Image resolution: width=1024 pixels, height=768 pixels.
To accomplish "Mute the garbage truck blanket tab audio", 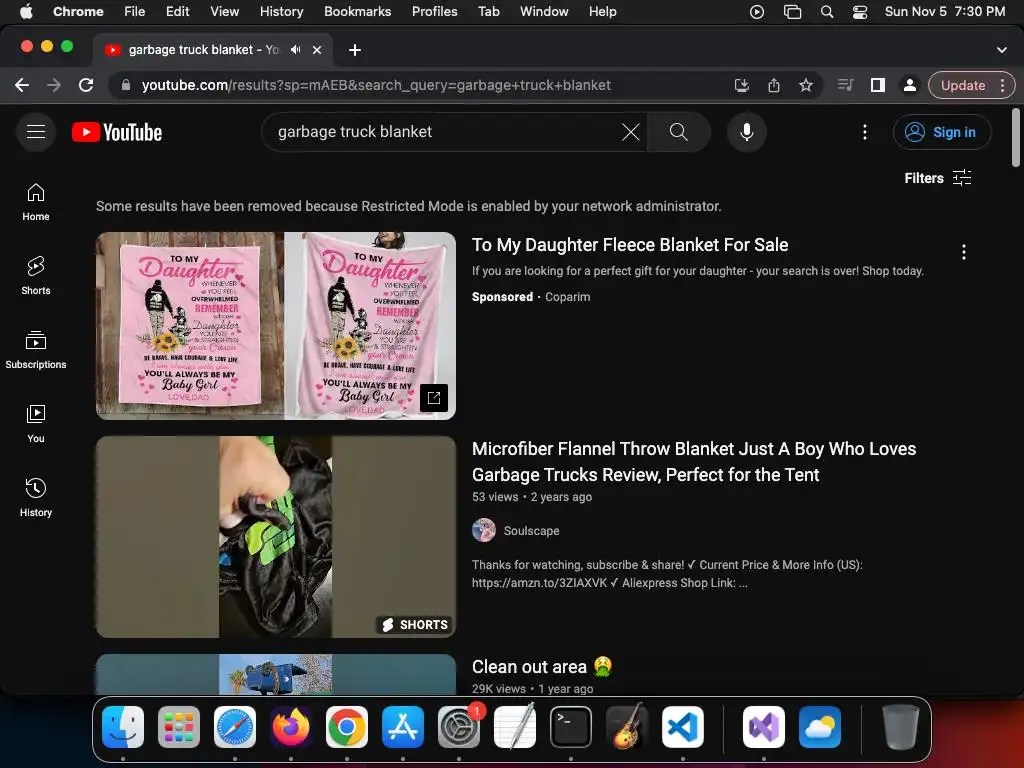I will 296,50.
